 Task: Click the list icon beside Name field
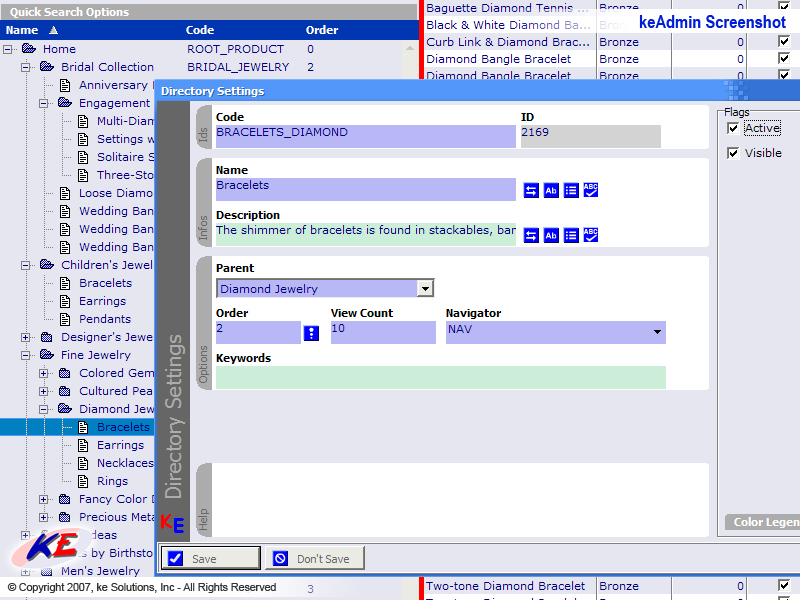pos(571,190)
